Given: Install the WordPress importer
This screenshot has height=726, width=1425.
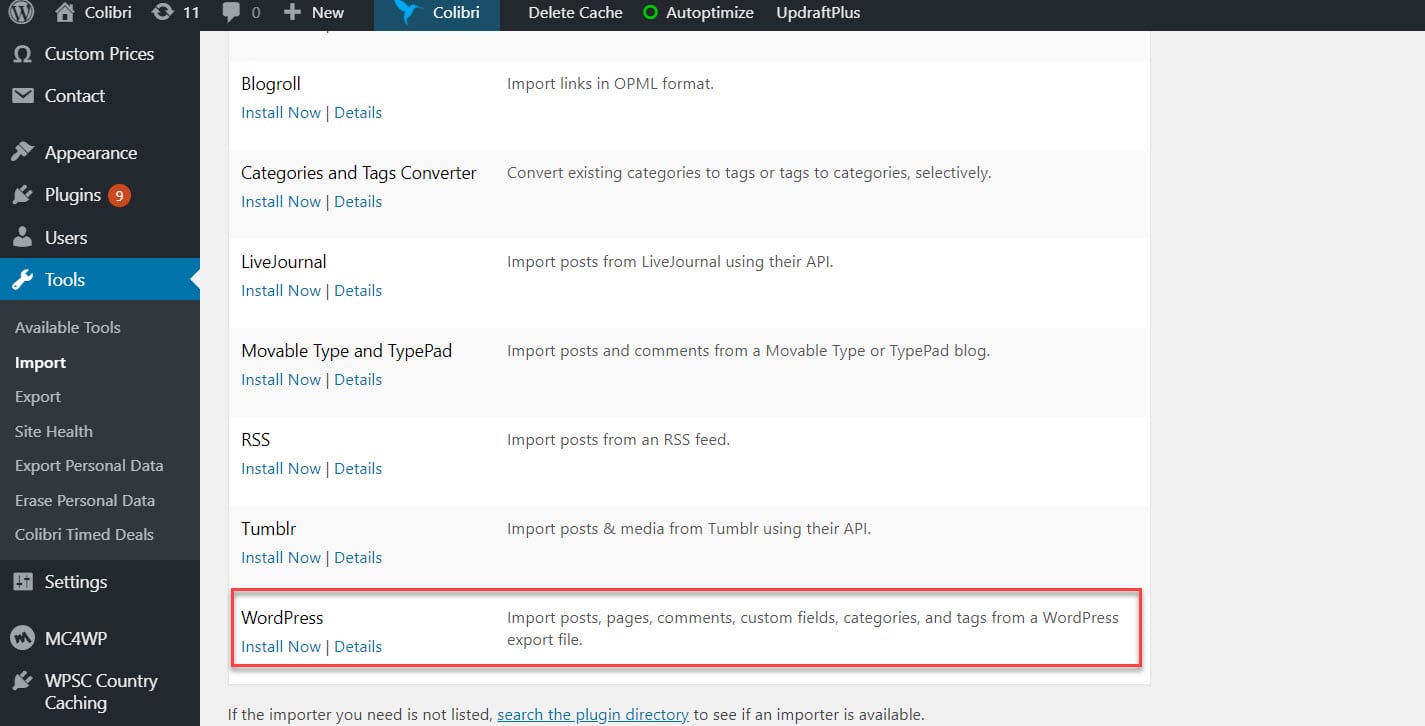Looking at the screenshot, I should pyautogui.click(x=280, y=646).
